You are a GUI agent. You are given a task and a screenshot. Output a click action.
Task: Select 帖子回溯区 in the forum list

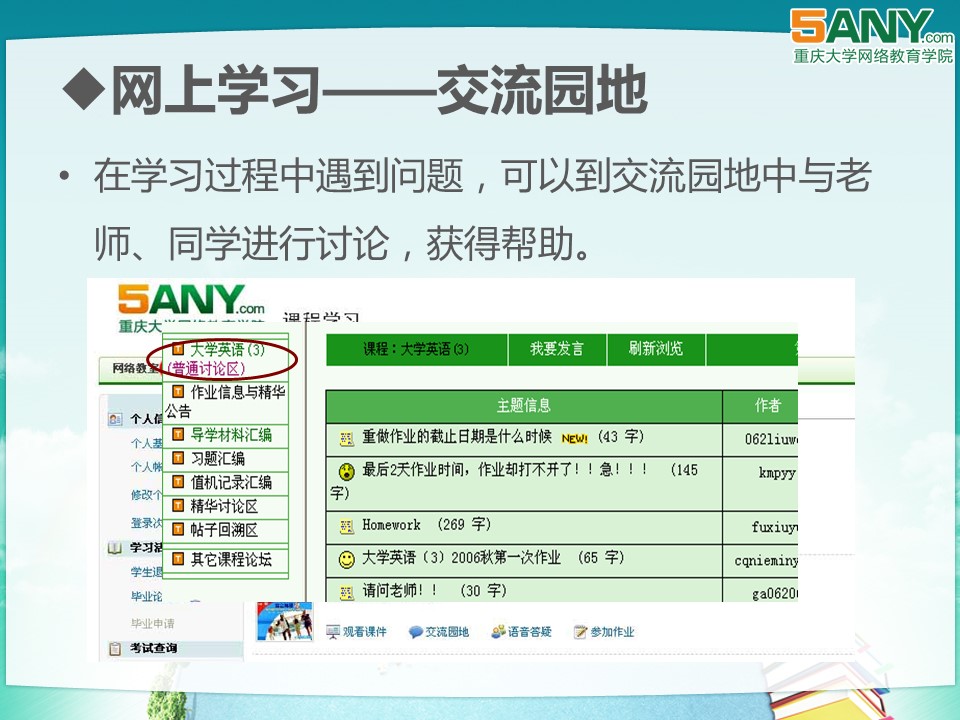click(x=224, y=530)
